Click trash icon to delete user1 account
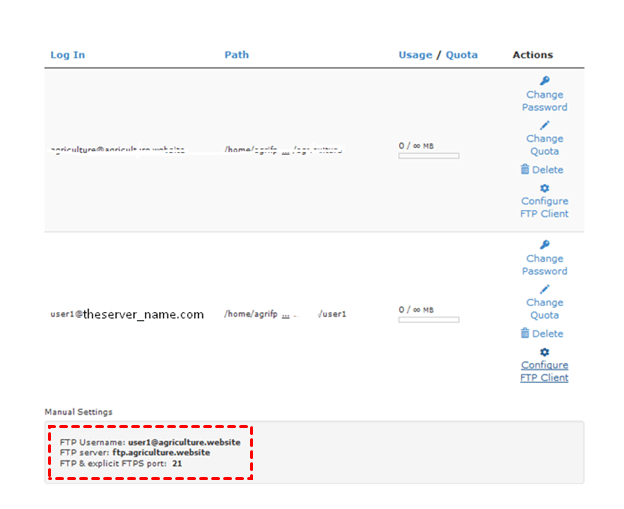This screenshot has width=624, height=509. coord(525,333)
